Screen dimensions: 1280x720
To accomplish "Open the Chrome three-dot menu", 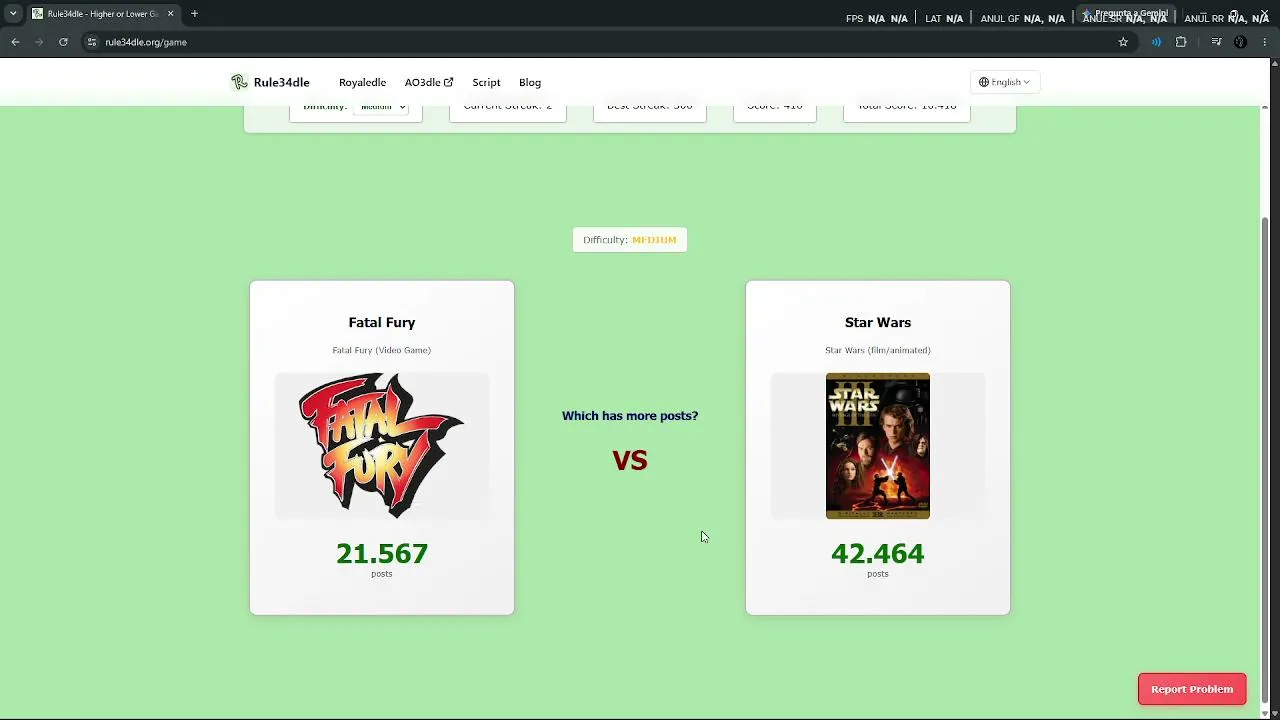I will pyautogui.click(x=1264, y=42).
